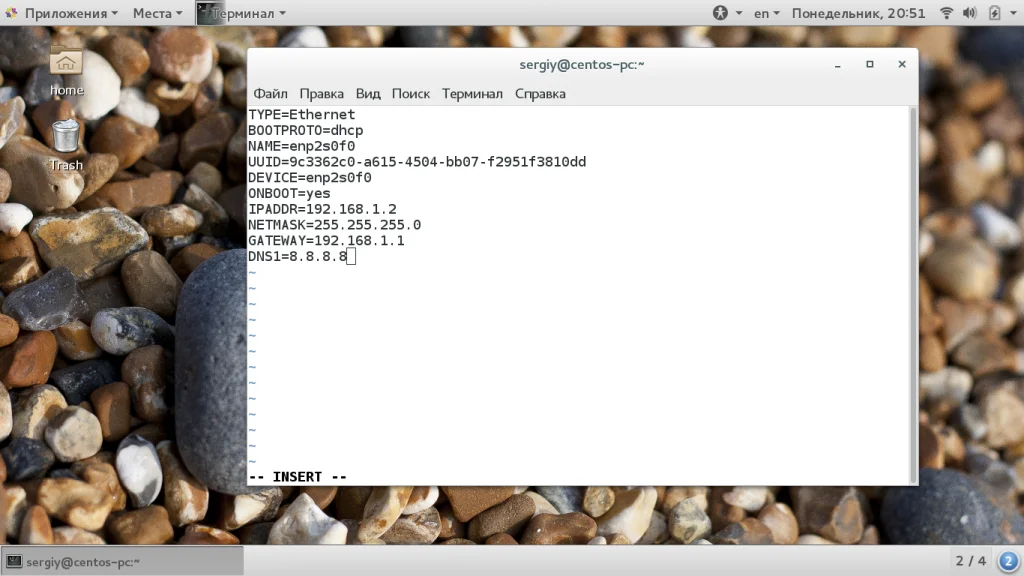Click the clock showing Понедельник, 20:51
1024x576 pixels.
858,13
